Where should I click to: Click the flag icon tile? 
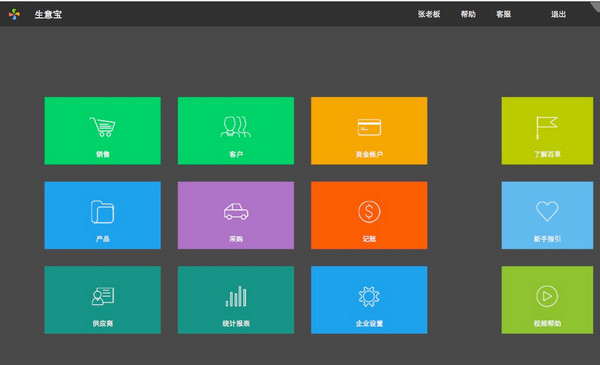547,131
